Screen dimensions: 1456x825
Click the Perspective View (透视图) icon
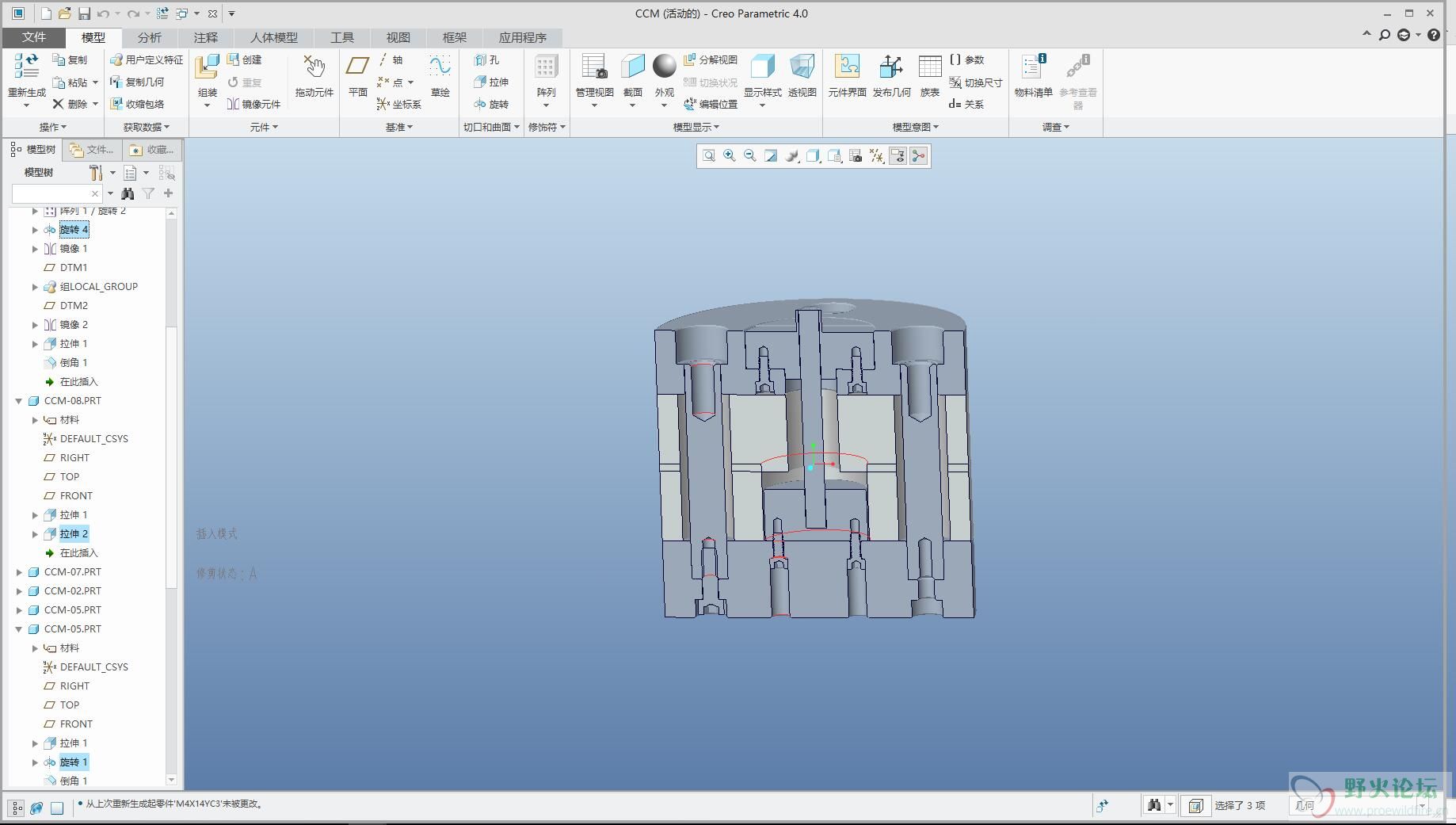pos(802,66)
